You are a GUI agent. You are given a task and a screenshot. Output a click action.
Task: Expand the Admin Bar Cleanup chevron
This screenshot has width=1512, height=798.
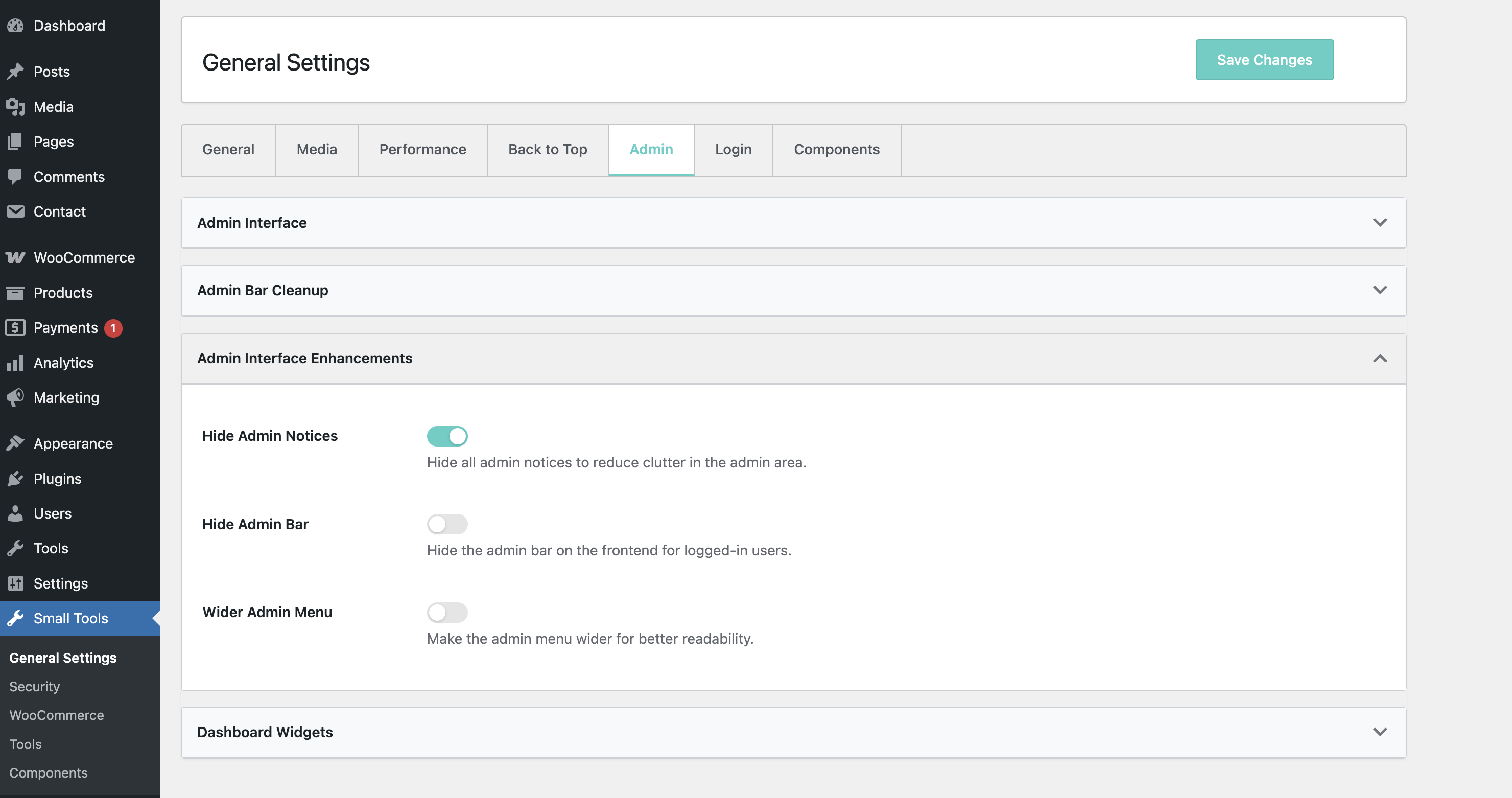click(x=1379, y=290)
